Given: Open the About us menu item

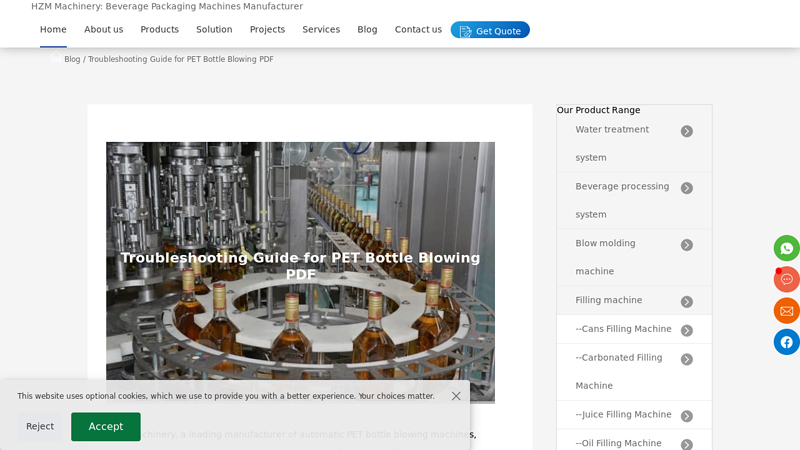Looking at the screenshot, I should point(104,30).
